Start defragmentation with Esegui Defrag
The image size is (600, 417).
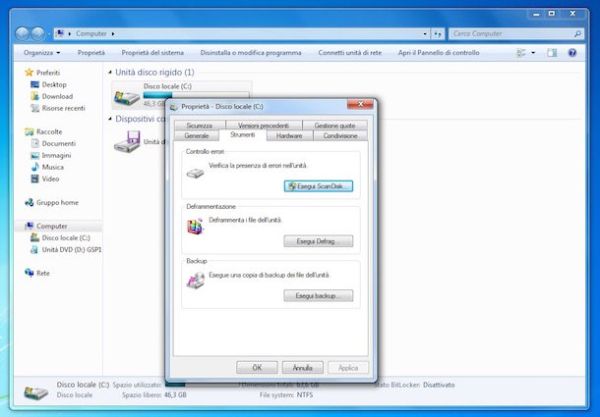point(318,241)
